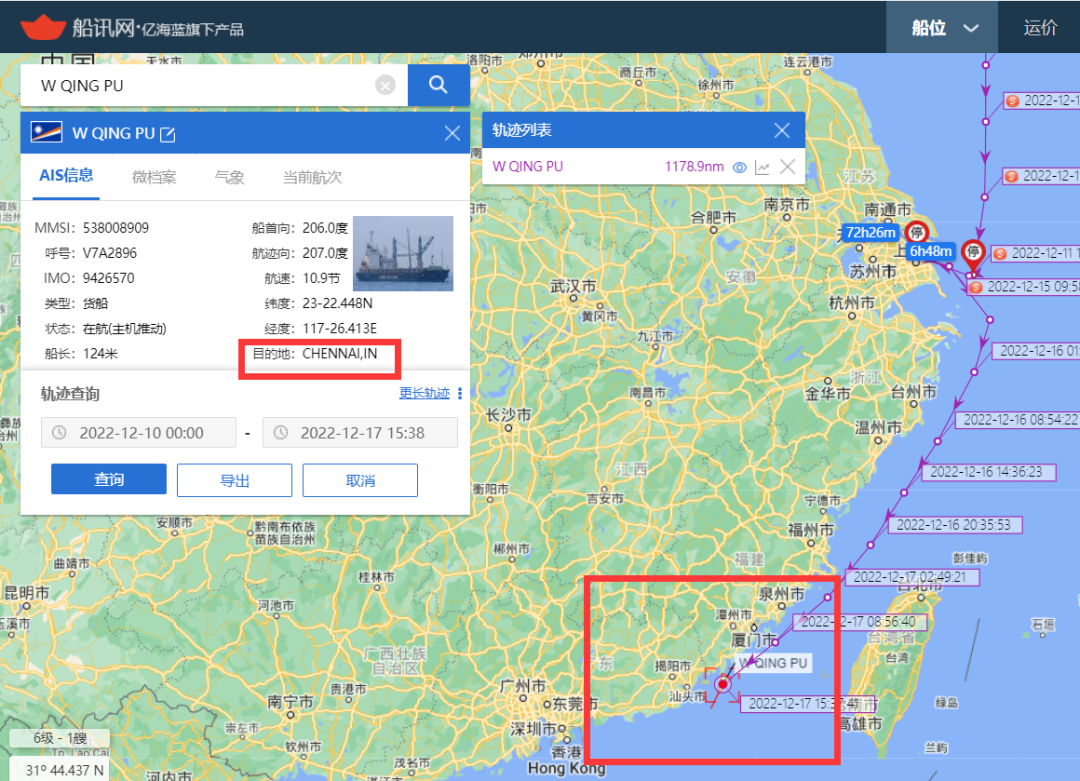Screen dimensions: 1080x781
Task: Switch to the 微档案 tab
Action: (x=154, y=177)
